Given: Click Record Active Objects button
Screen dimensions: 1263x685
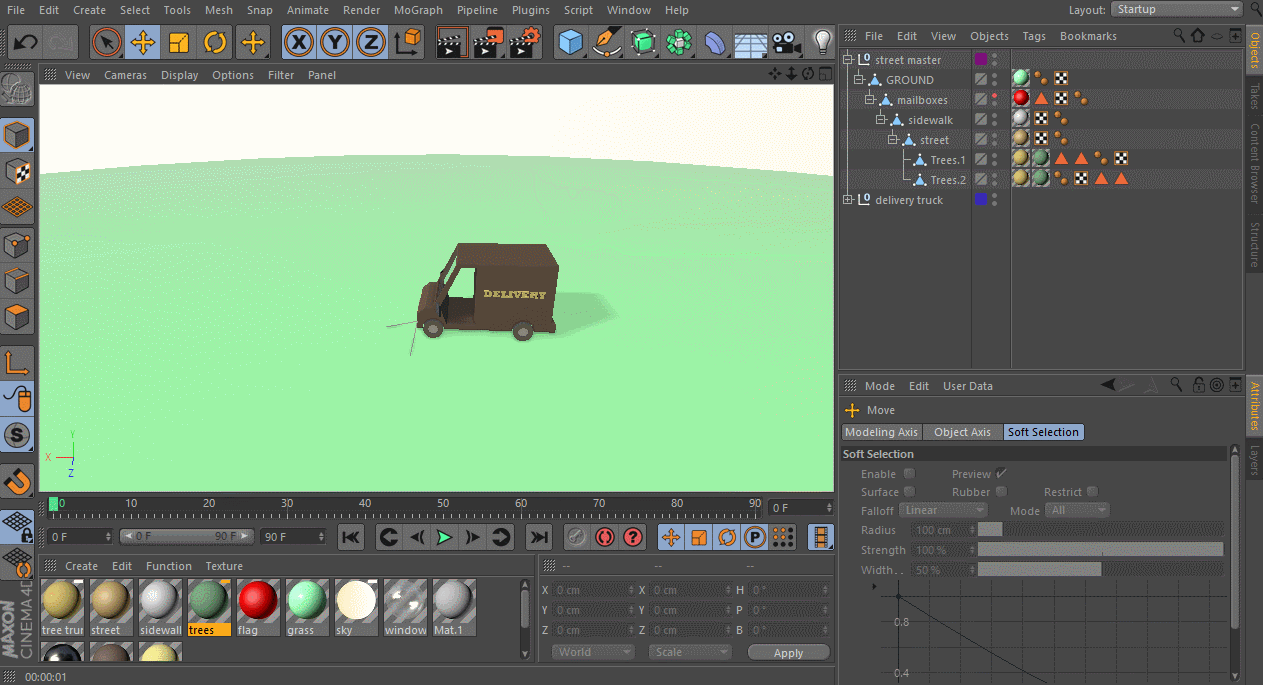Looking at the screenshot, I should click(576, 537).
